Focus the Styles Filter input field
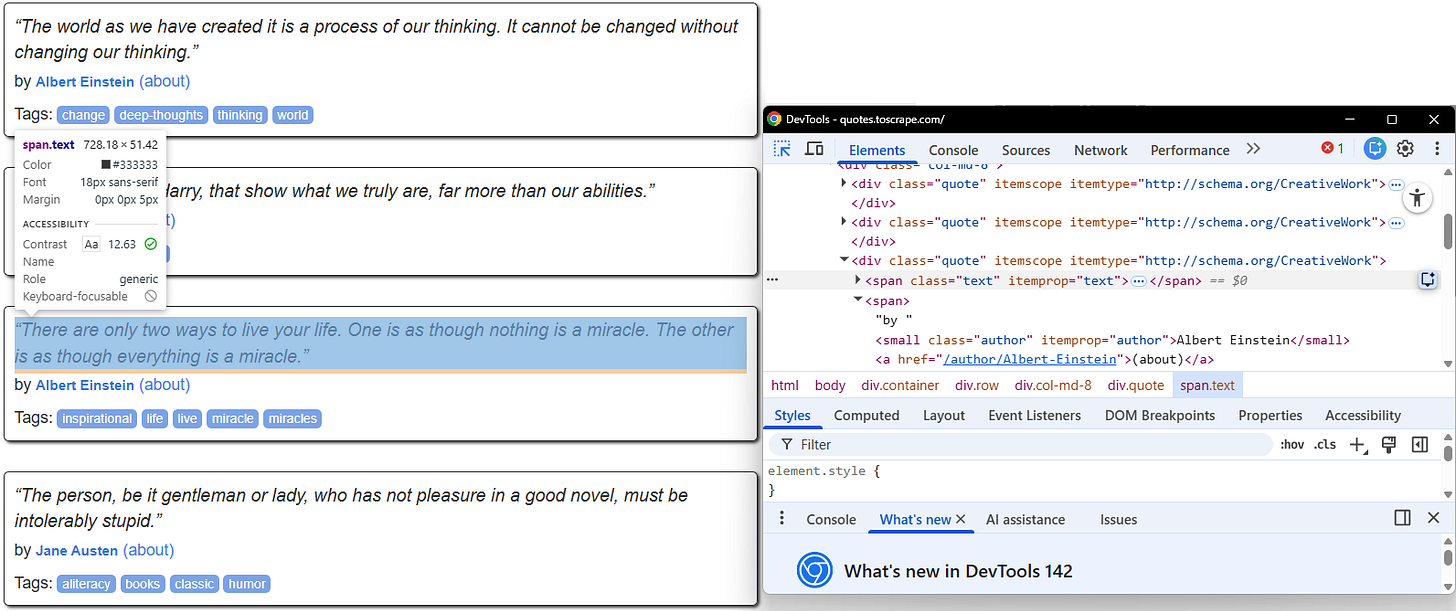Viewport: 1456px width, 611px height. pos(1020,444)
